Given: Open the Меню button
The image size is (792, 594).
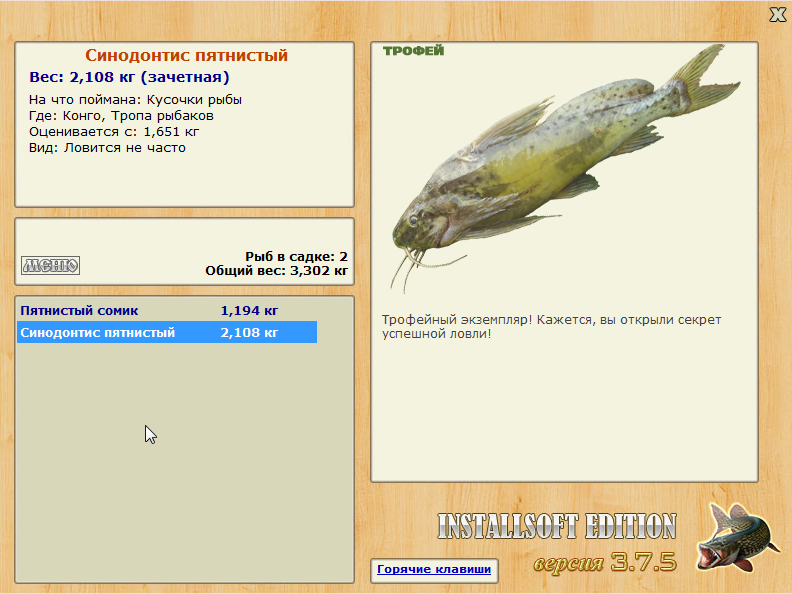Looking at the screenshot, I should point(50,265).
